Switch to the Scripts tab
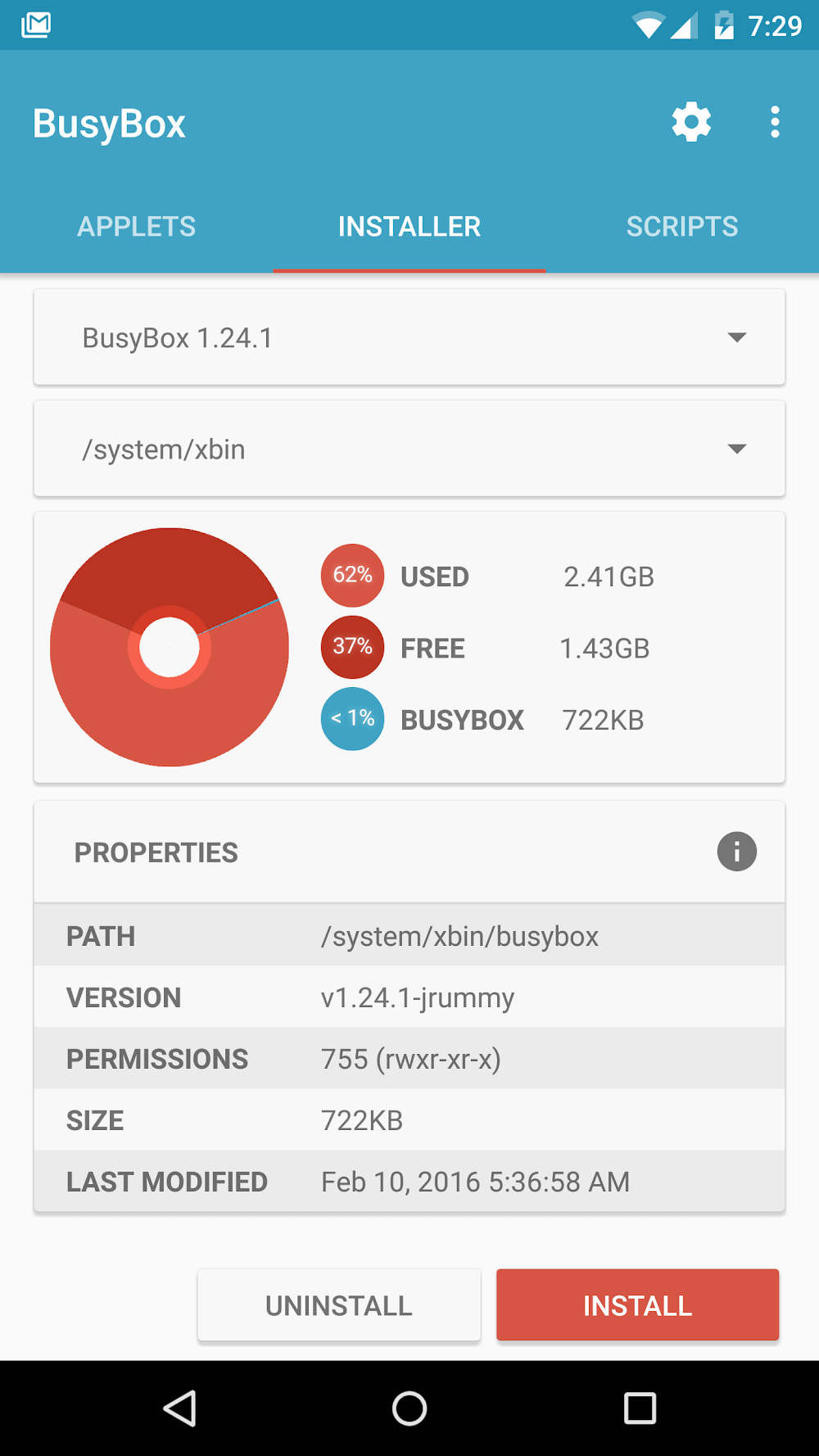Screen dimensions: 819x1456 point(682,226)
